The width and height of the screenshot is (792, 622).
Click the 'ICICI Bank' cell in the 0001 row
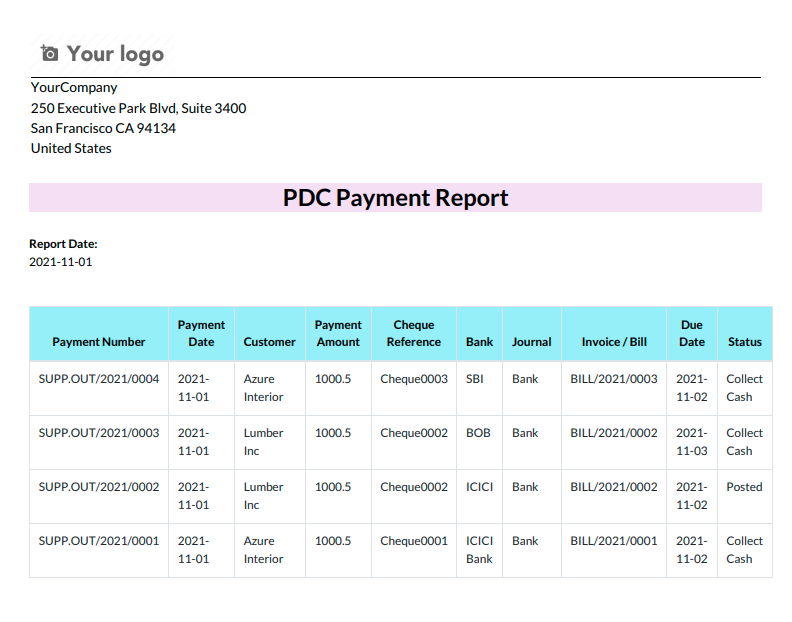point(479,550)
